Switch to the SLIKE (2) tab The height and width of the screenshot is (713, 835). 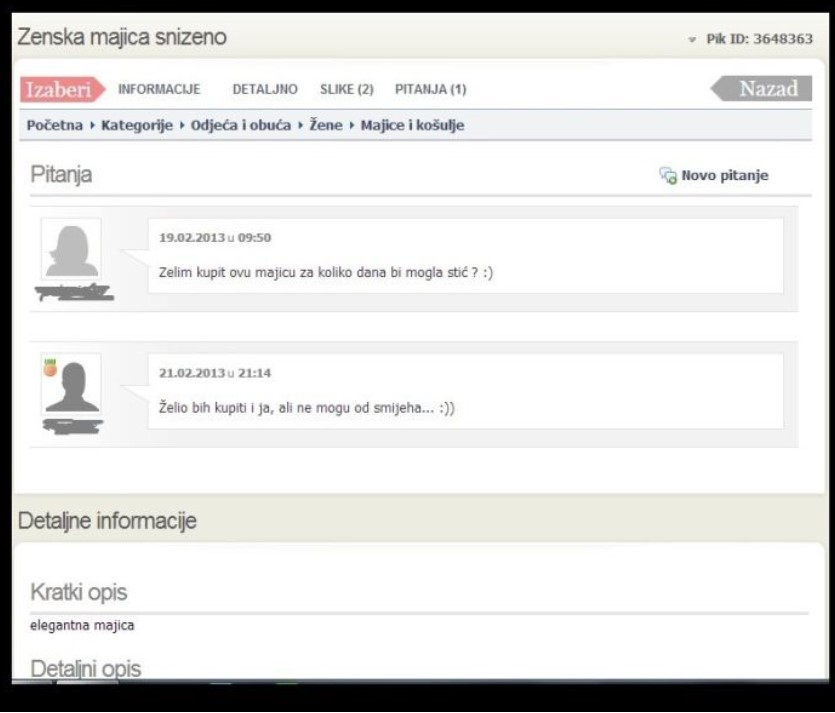(346, 88)
